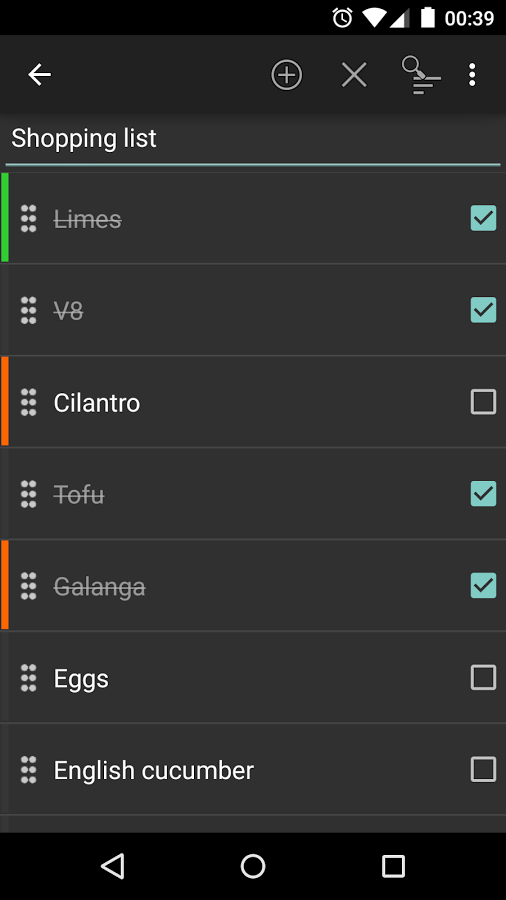
Task: Tap the Android home button
Action: 253,866
